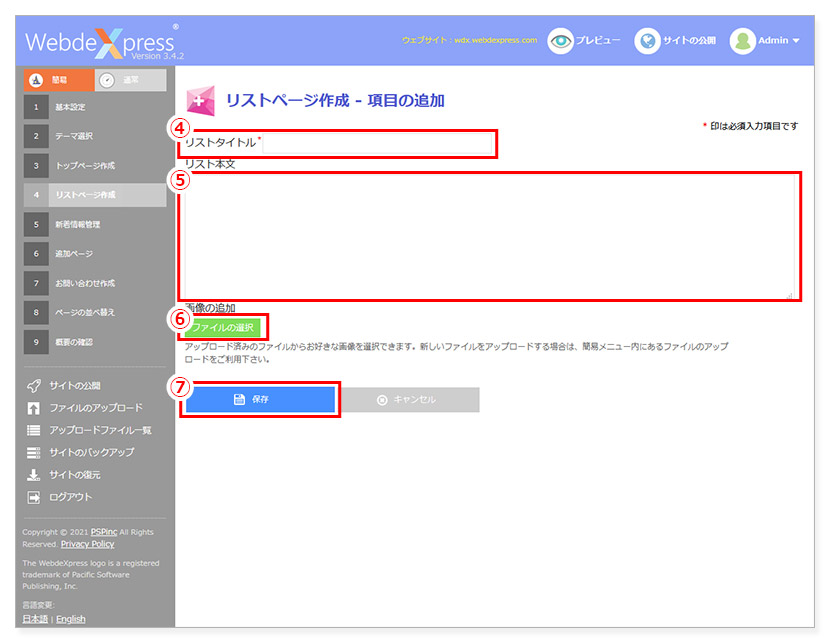830x643 pixels.
Task: Click the ログアウト link
Action: [x=70, y=497]
